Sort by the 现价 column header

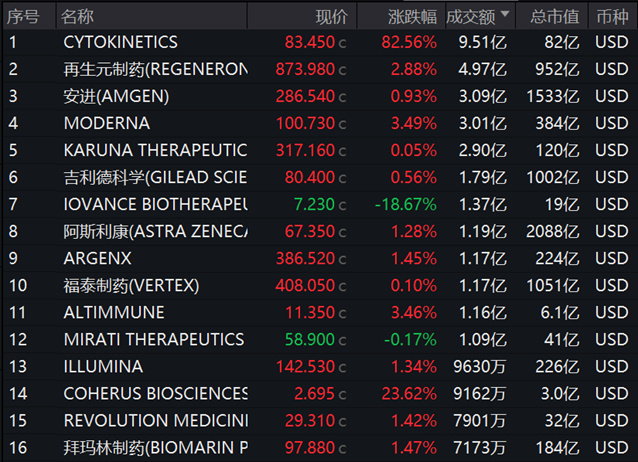pyautogui.click(x=332, y=17)
